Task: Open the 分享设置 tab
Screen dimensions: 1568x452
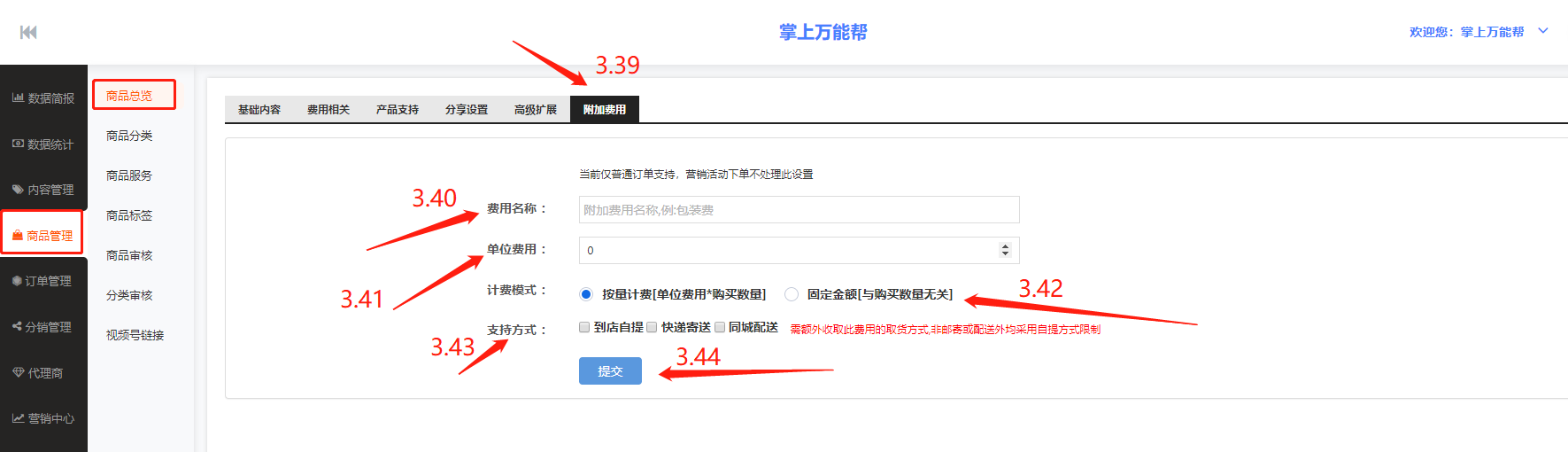Action: point(467,110)
